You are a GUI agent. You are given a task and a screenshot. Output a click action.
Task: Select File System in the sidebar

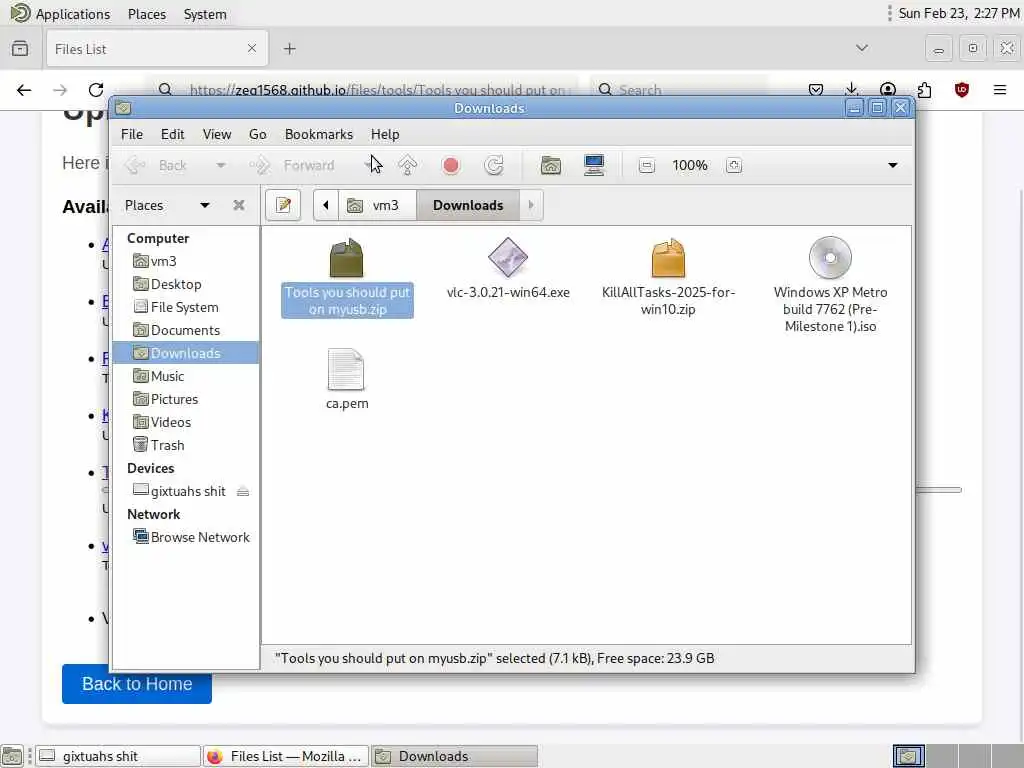click(x=185, y=307)
